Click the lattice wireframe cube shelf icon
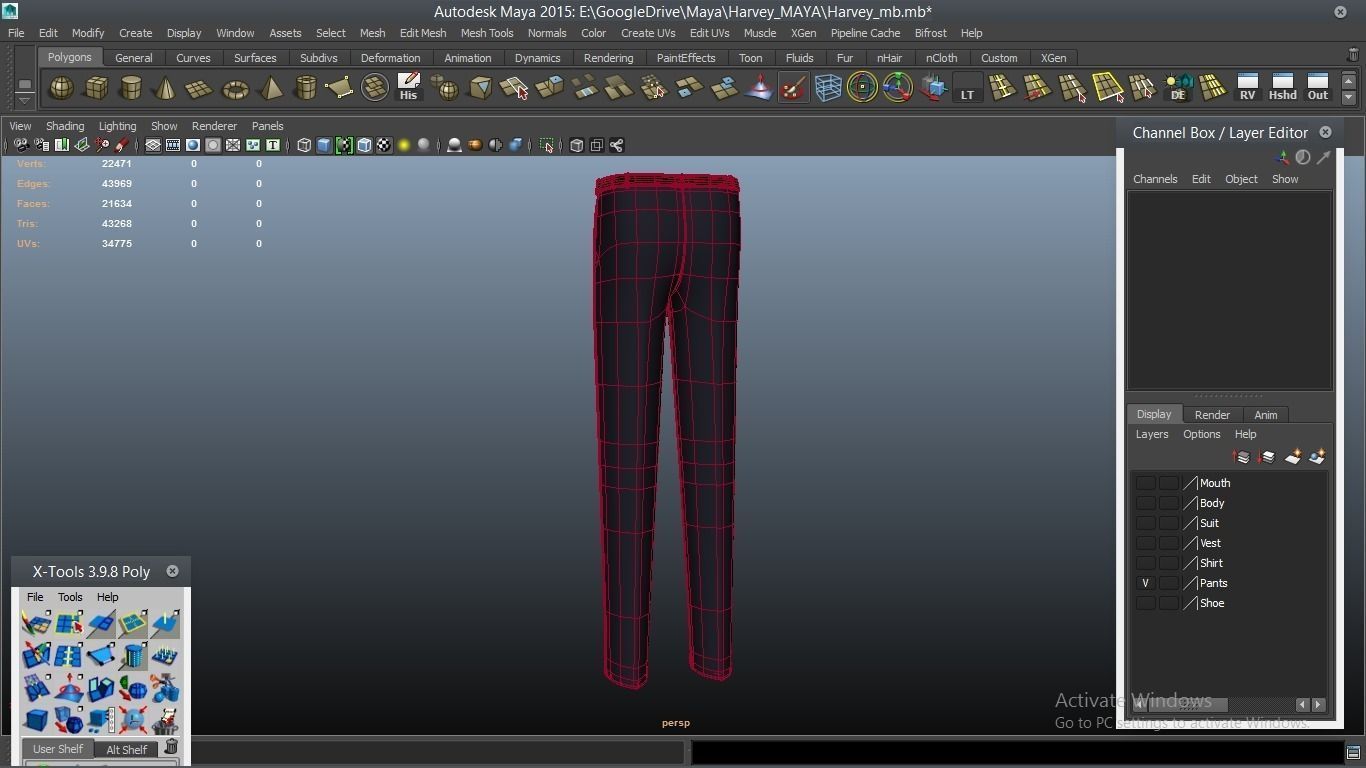The image size is (1366, 768). click(828, 88)
